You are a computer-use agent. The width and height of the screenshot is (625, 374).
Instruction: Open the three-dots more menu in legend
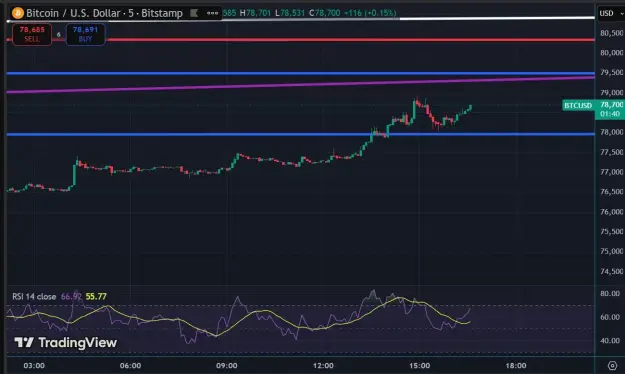tap(212, 13)
